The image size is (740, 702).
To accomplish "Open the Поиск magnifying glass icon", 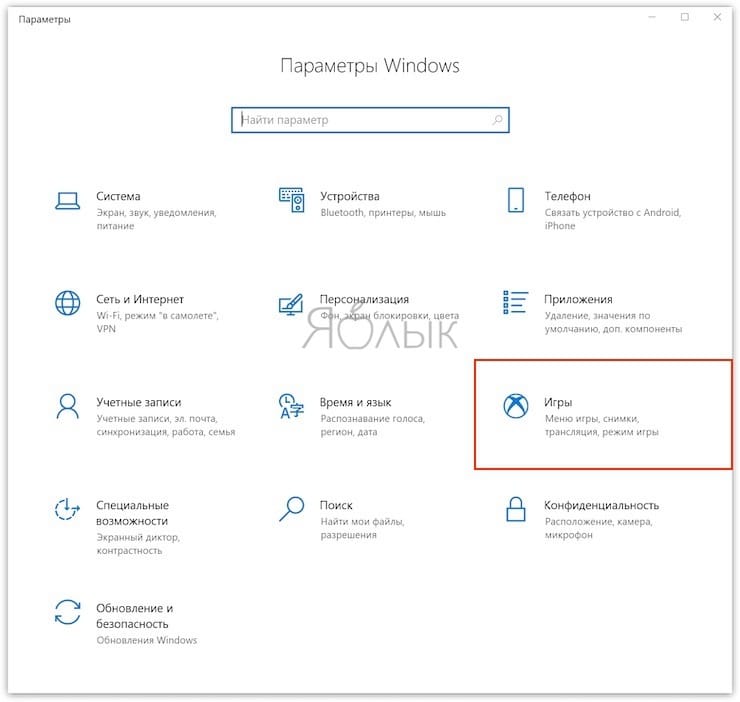I will pyautogui.click(x=291, y=509).
